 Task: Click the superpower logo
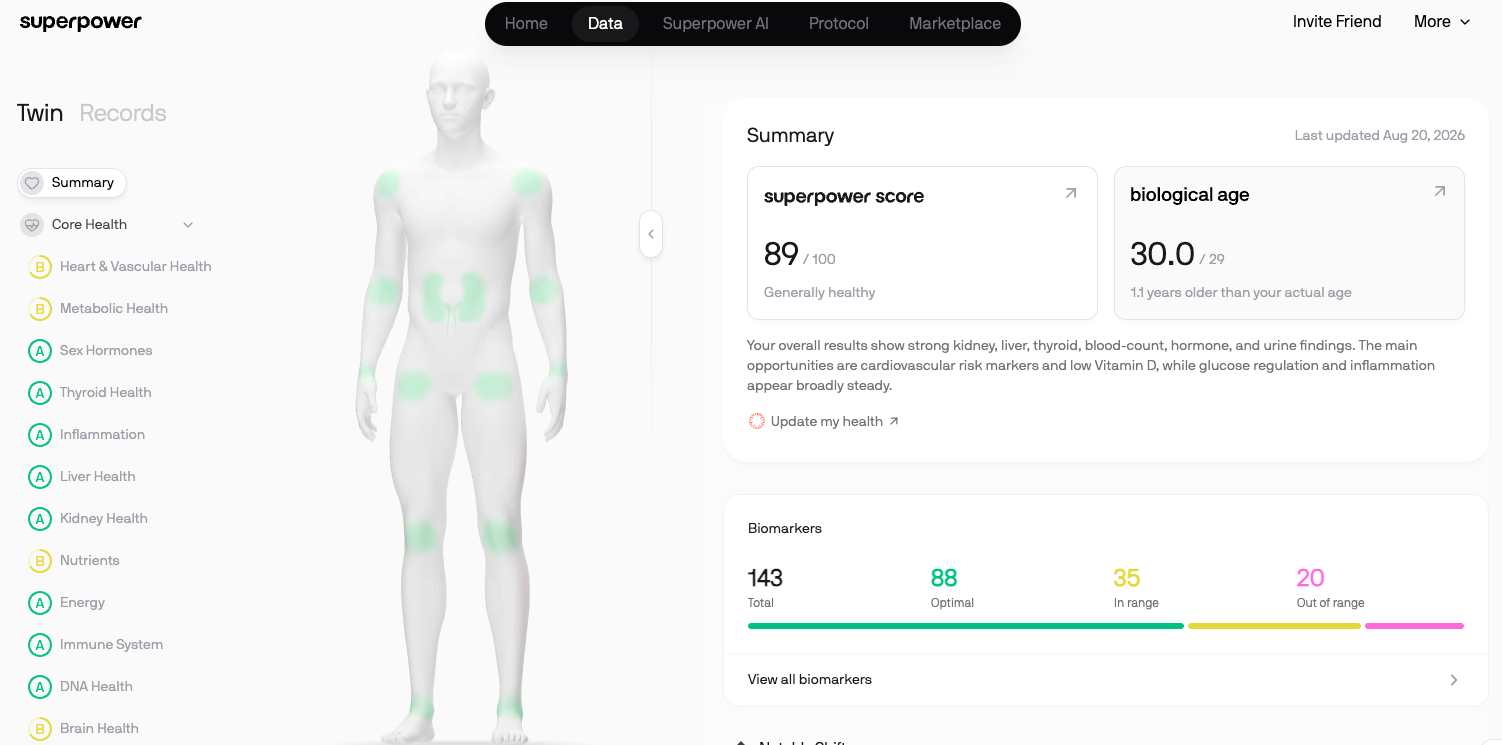[81, 22]
